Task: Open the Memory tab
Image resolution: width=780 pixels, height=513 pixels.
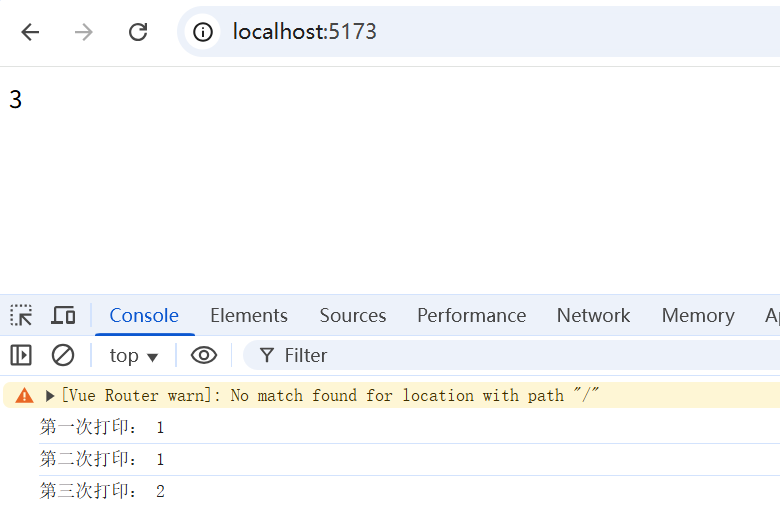Action: coord(698,315)
